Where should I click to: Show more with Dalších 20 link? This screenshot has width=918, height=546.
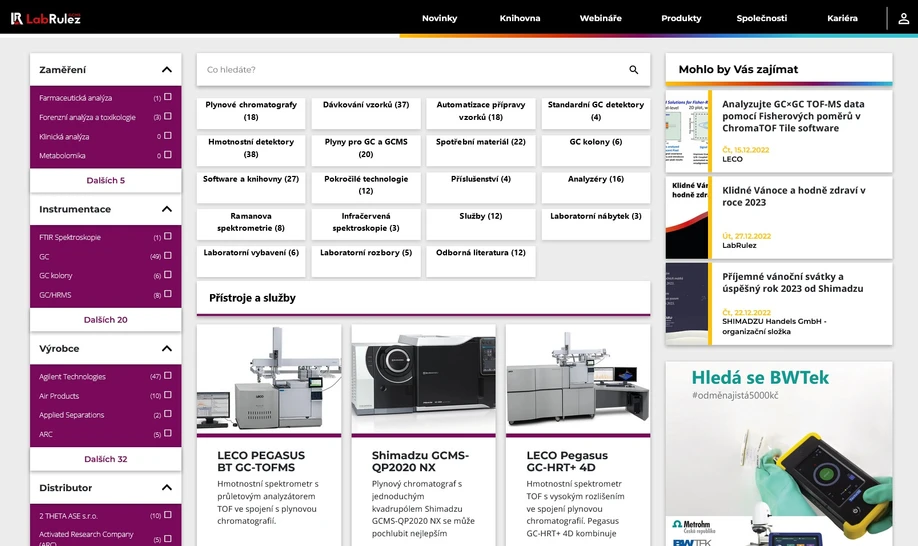coord(106,320)
